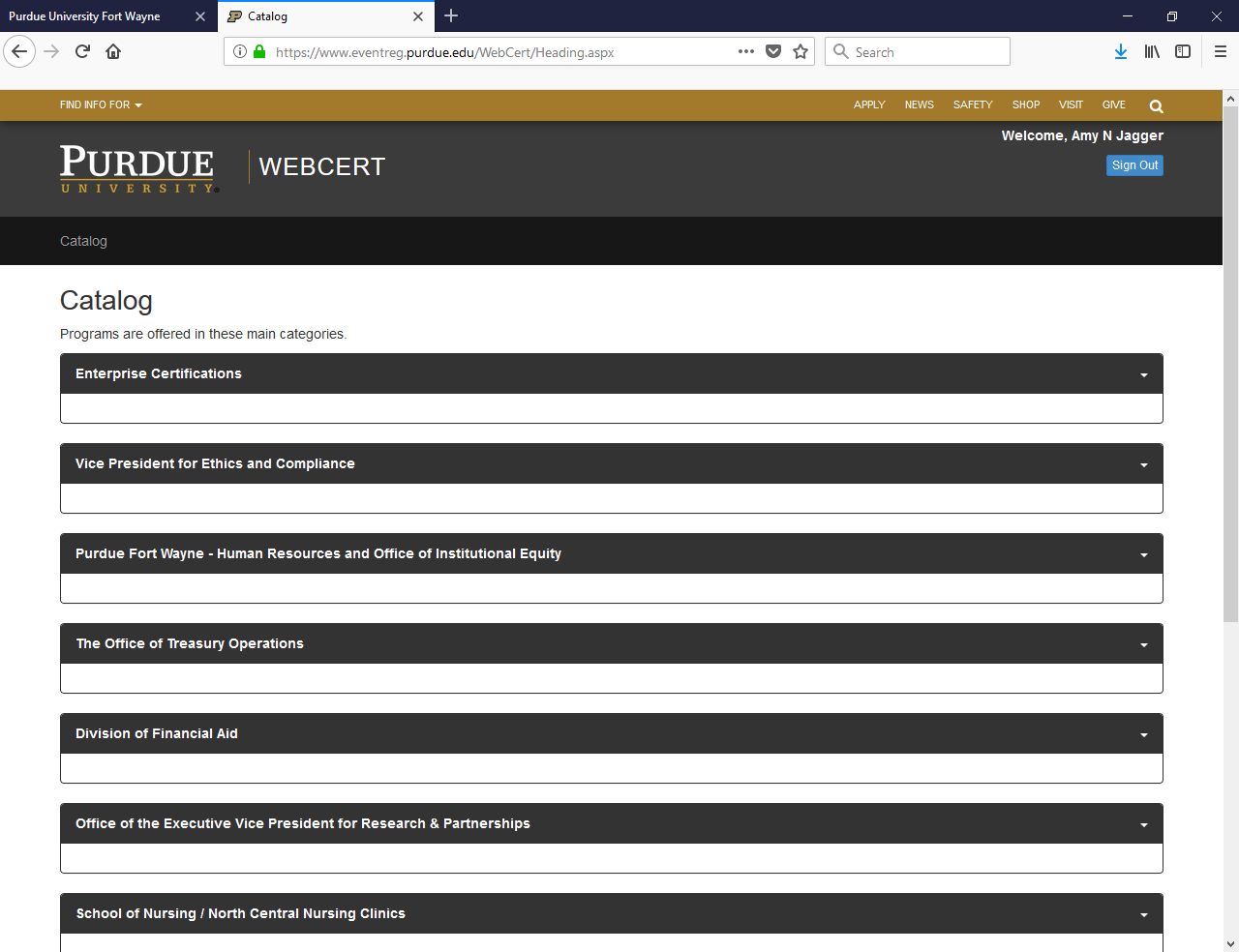Image resolution: width=1239 pixels, height=952 pixels.
Task: Click Catalog in the black navigation bar
Action: click(x=83, y=241)
